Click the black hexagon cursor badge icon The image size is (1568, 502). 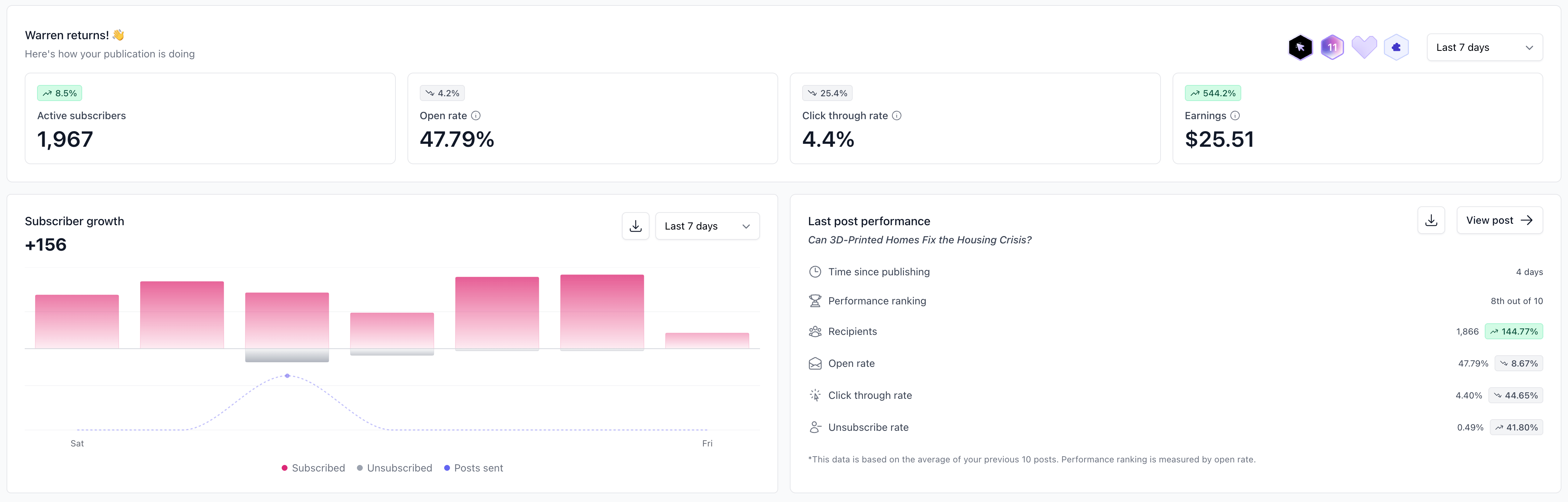point(1300,48)
